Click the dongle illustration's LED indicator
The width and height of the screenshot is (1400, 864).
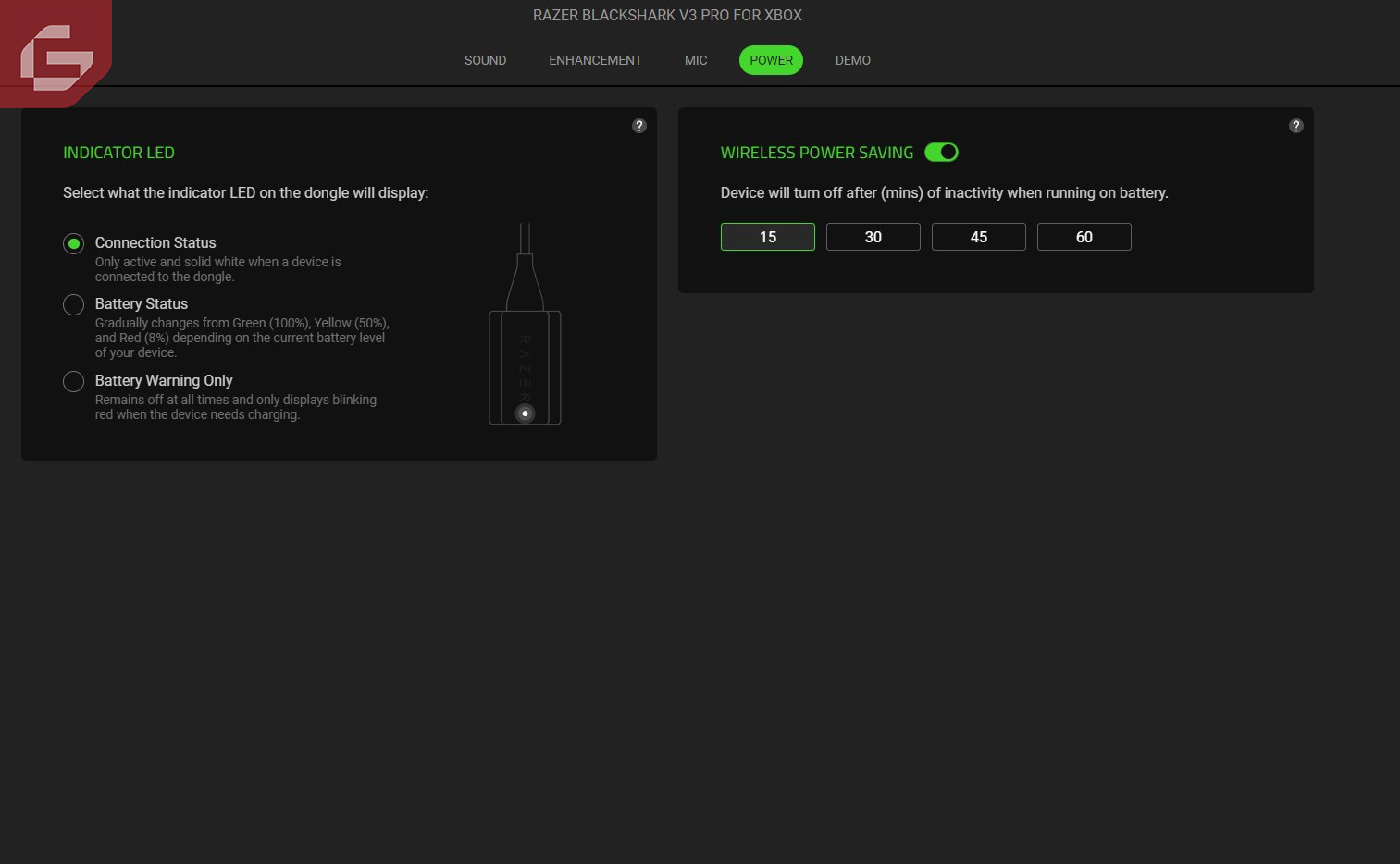pyautogui.click(x=525, y=413)
